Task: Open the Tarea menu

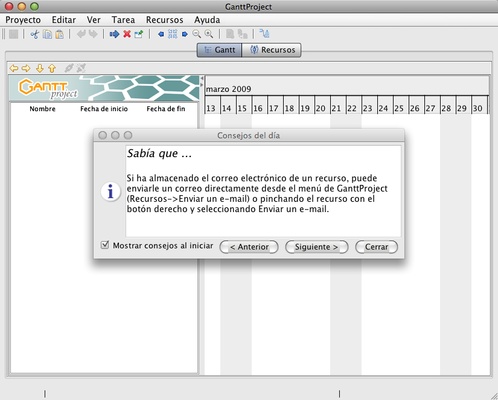Action: click(123, 20)
